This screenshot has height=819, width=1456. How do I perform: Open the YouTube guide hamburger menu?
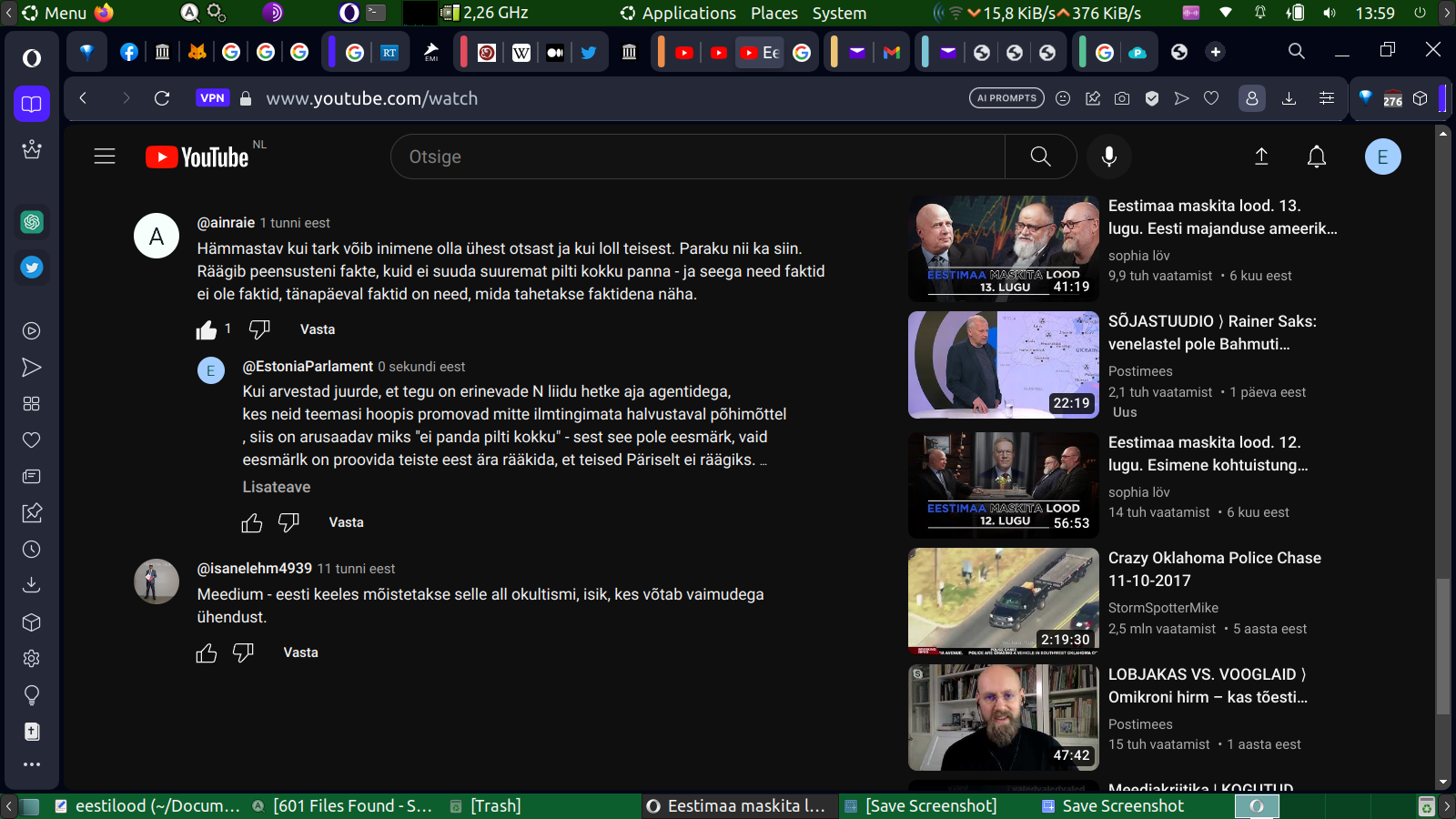tap(105, 157)
